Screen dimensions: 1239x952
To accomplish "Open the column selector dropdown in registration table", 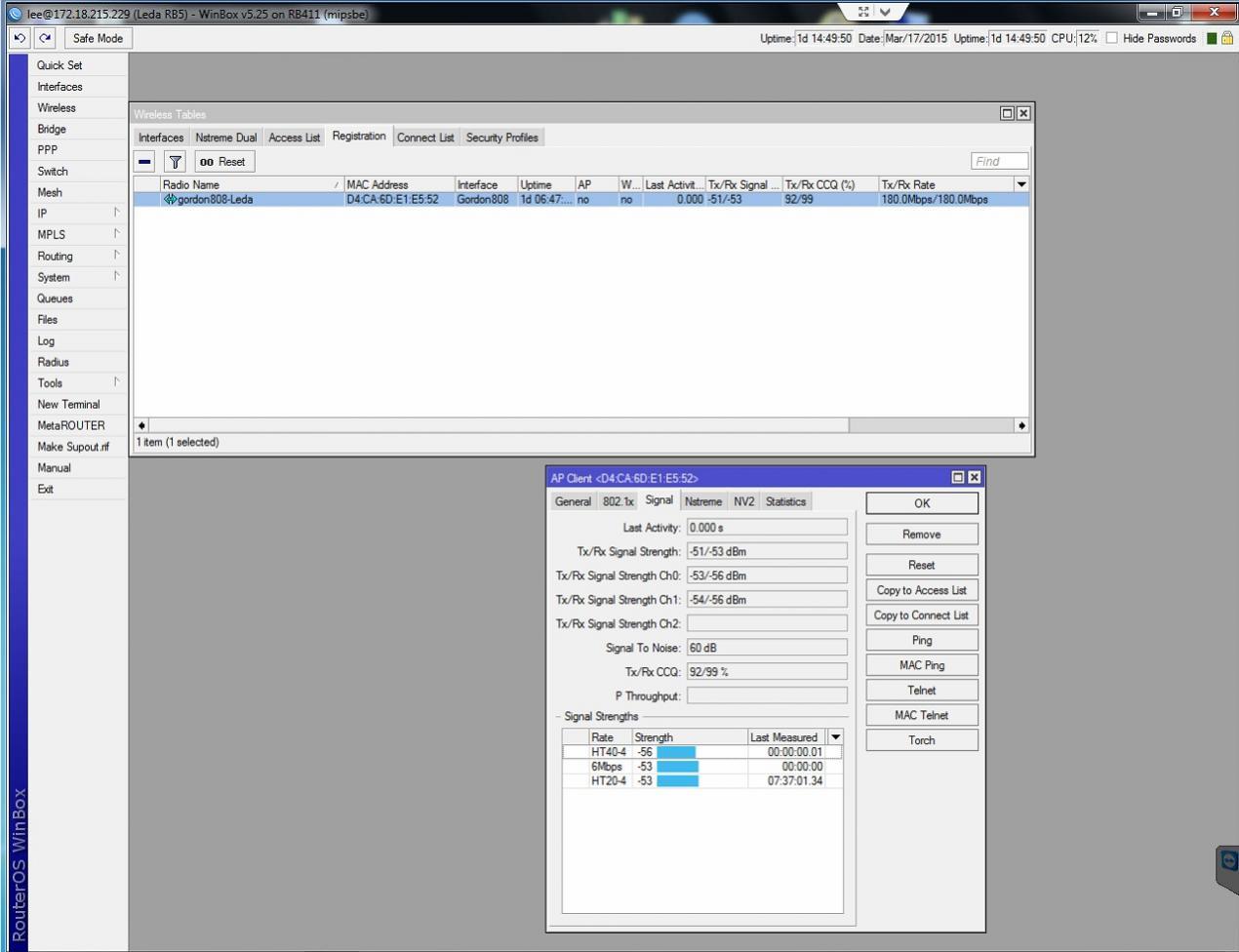I will pos(1021,184).
